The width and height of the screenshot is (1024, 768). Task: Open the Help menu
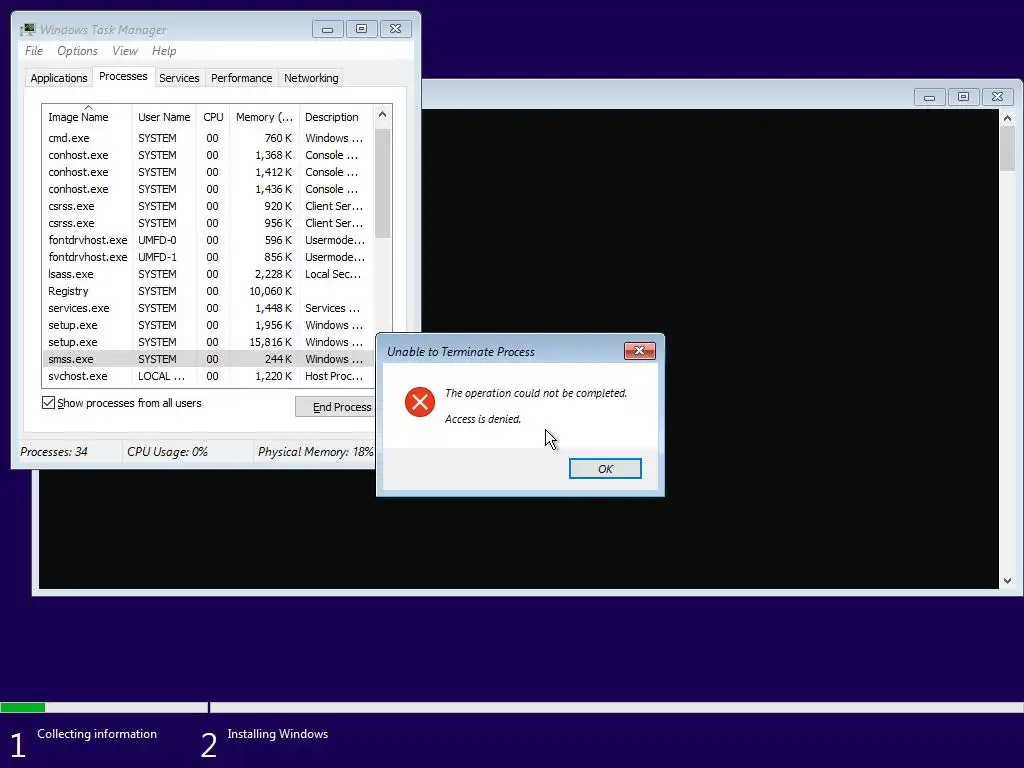164,51
